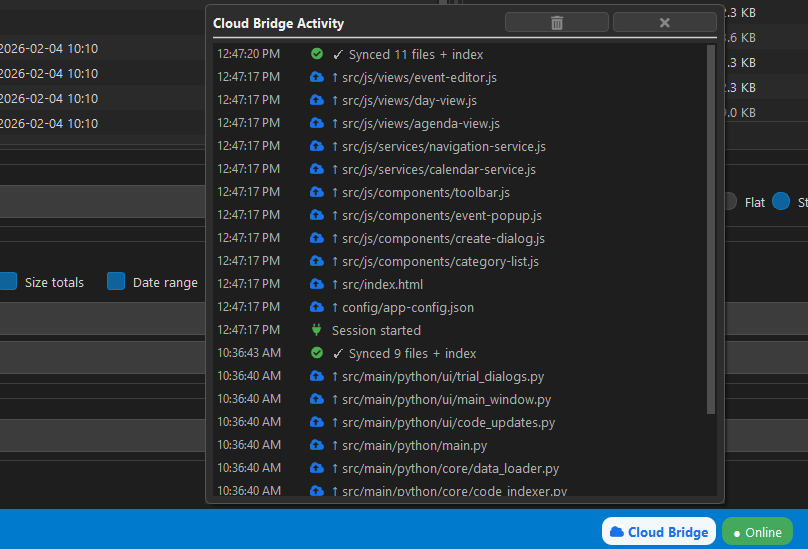The width and height of the screenshot is (808, 549).
Task: Click upload cloud icon for data_loader.py
Action: pyautogui.click(x=317, y=468)
